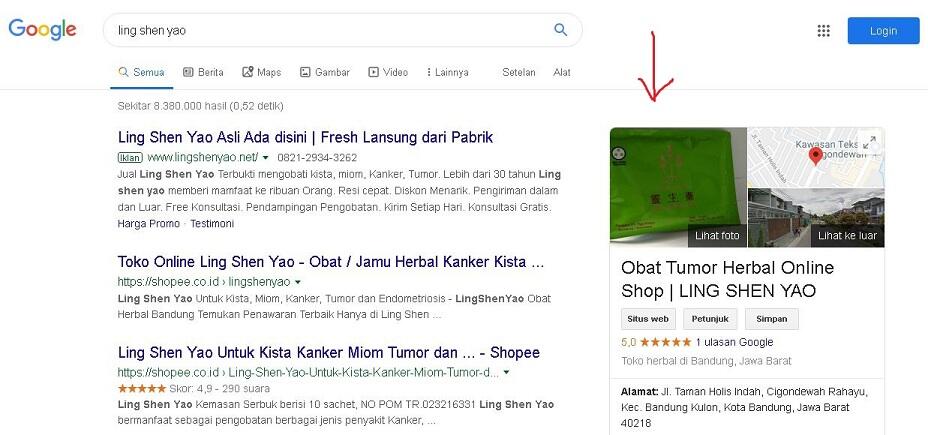Click the 'Toko herbal di Bandung, Jawa Barat' text
Viewport: 928px width, 435px height.
click(x=706, y=361)
